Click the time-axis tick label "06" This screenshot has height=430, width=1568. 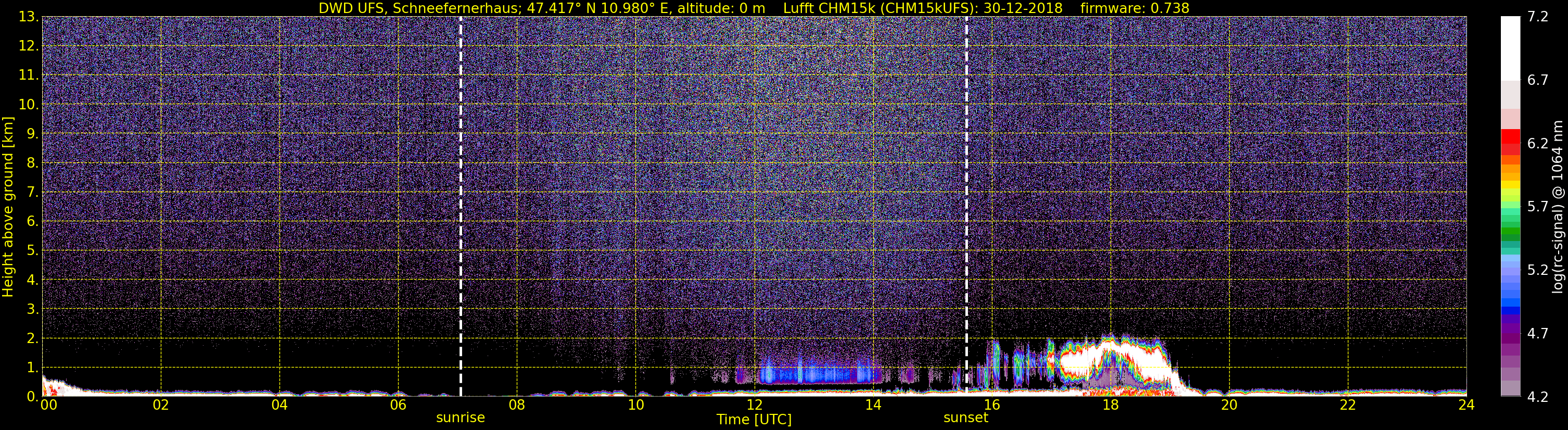point(398,406)
